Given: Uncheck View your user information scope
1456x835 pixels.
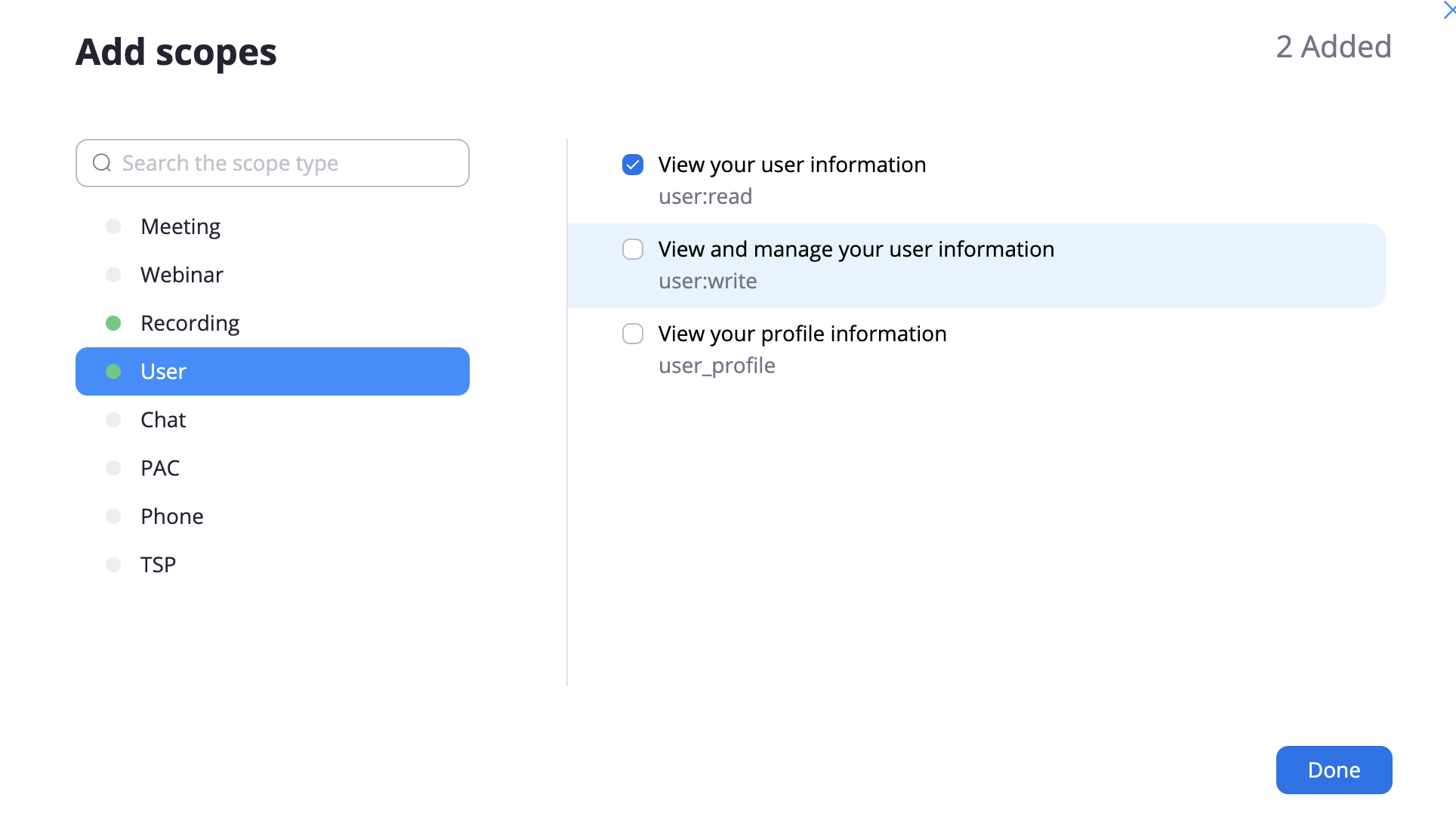Looking at the screenshot, I should pos(633,165).
